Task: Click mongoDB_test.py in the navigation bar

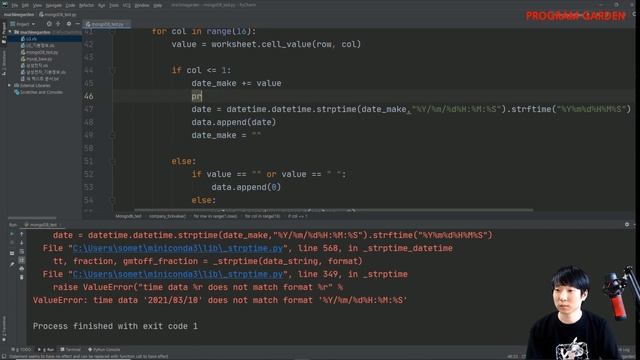Action: tap(58, 15)
